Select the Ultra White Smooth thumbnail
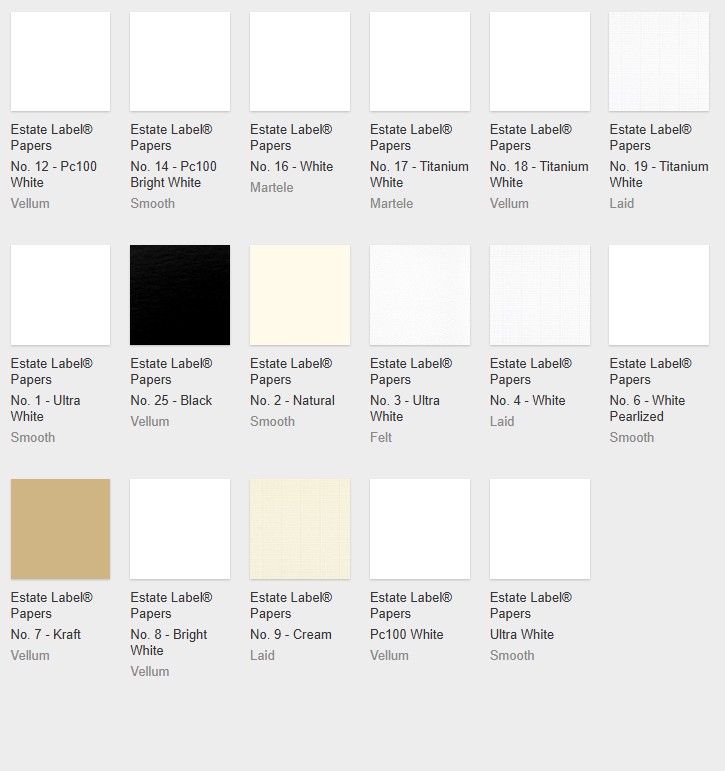The height and width of the screenshot is (771, 725). click(x=540, y=529)
